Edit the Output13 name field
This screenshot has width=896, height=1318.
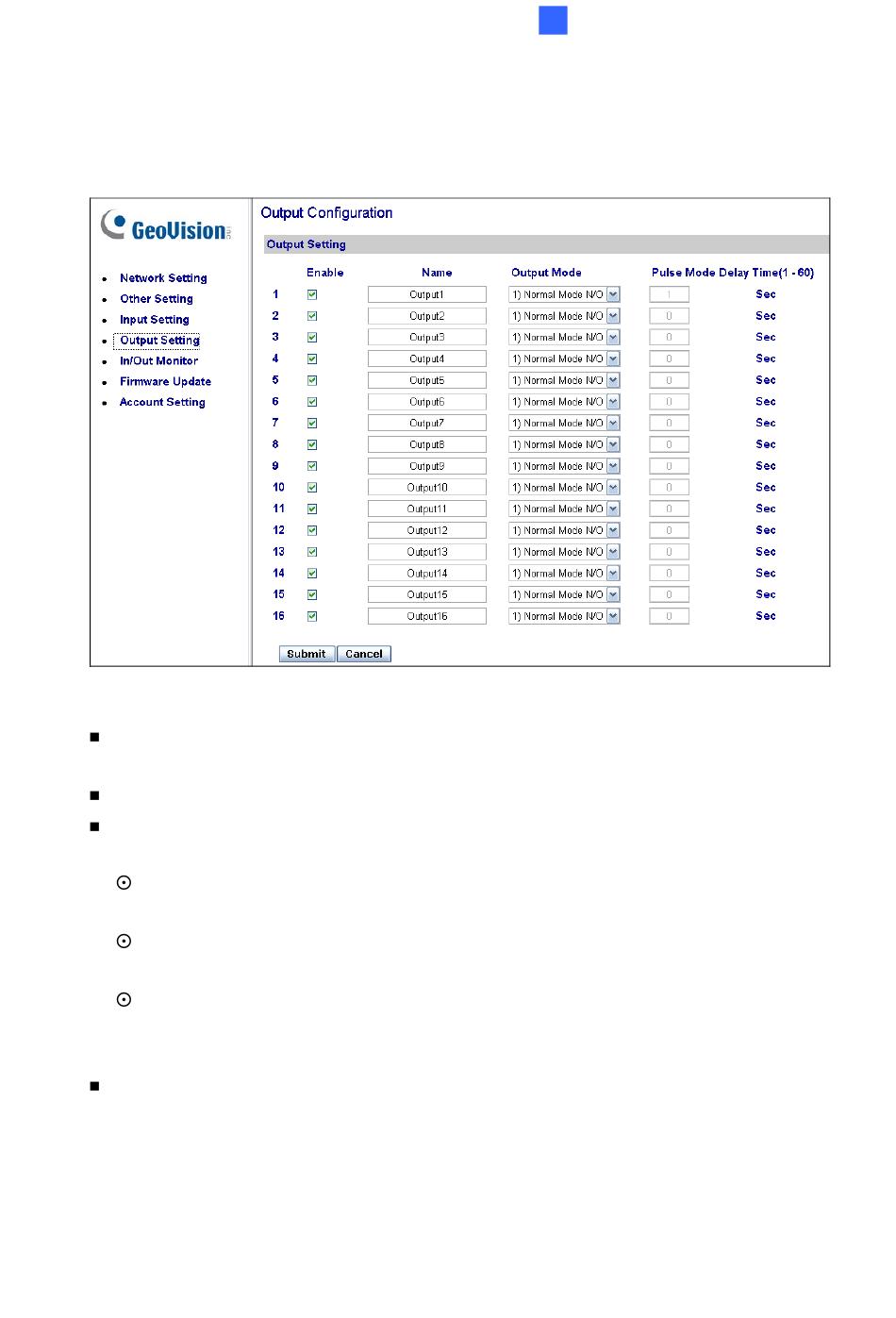427,553
